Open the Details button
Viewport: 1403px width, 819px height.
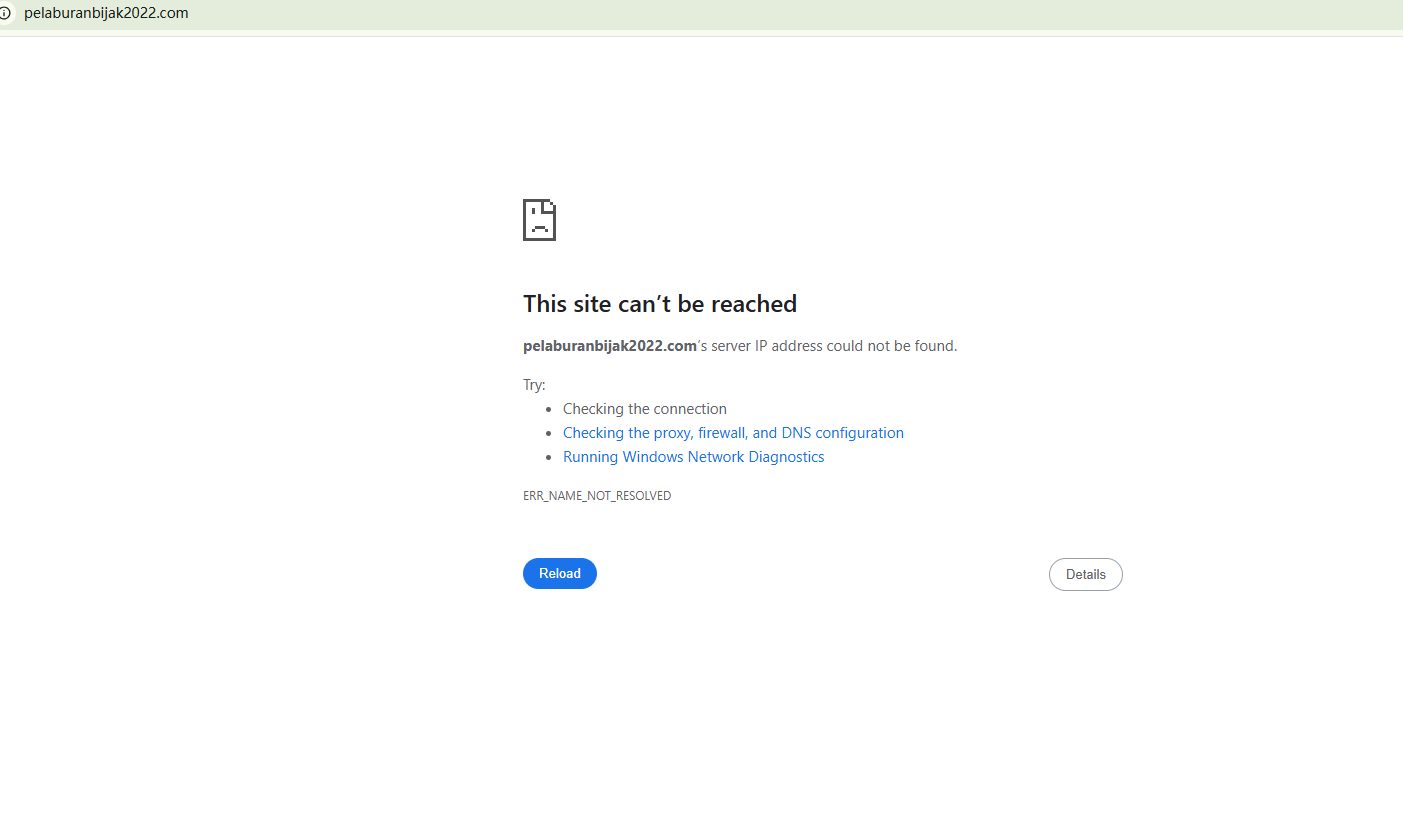pos(1086,574)
